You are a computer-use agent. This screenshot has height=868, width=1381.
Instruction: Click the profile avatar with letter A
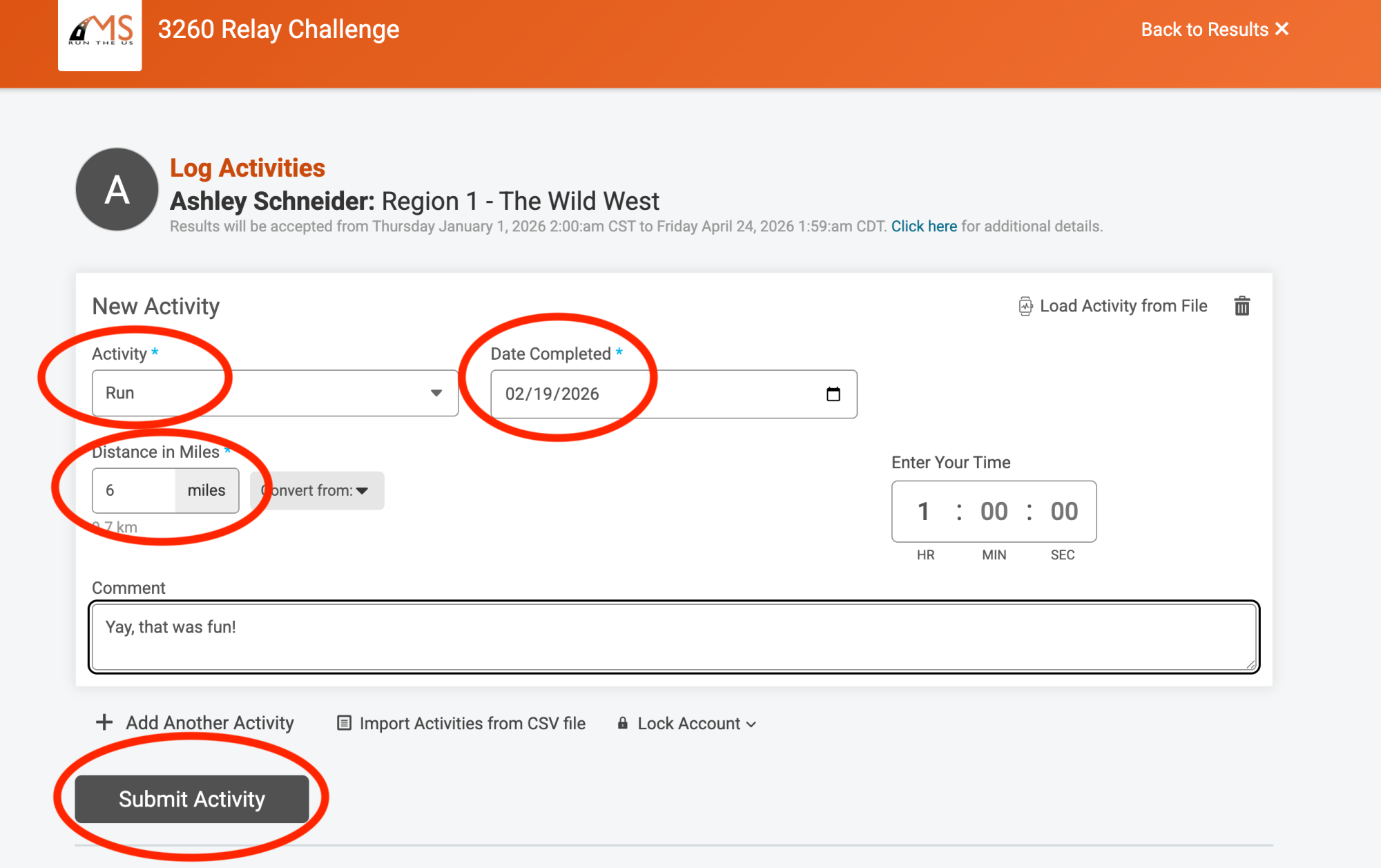[117, 189]
